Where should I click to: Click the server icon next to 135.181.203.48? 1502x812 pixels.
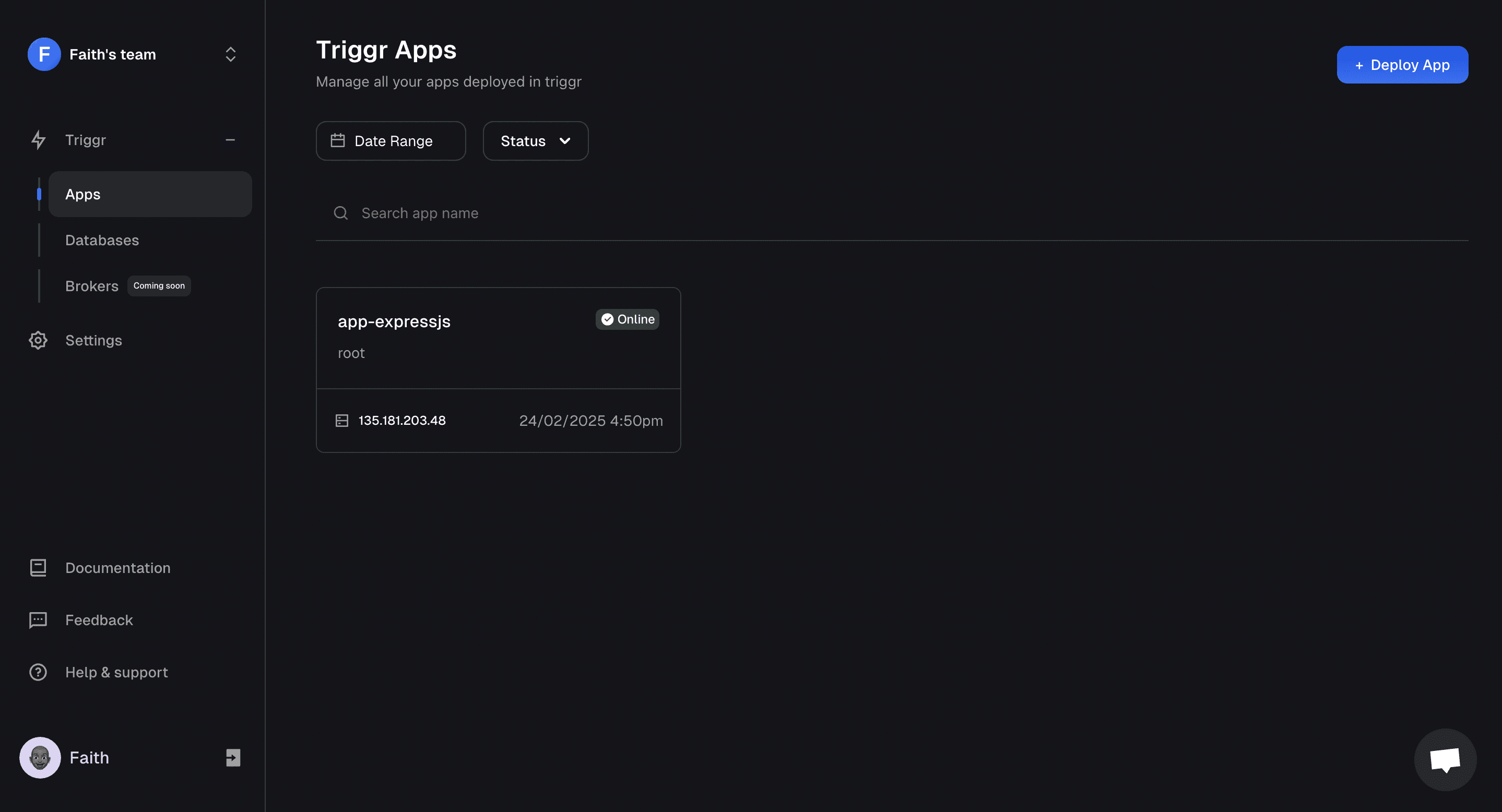[341, 420]
